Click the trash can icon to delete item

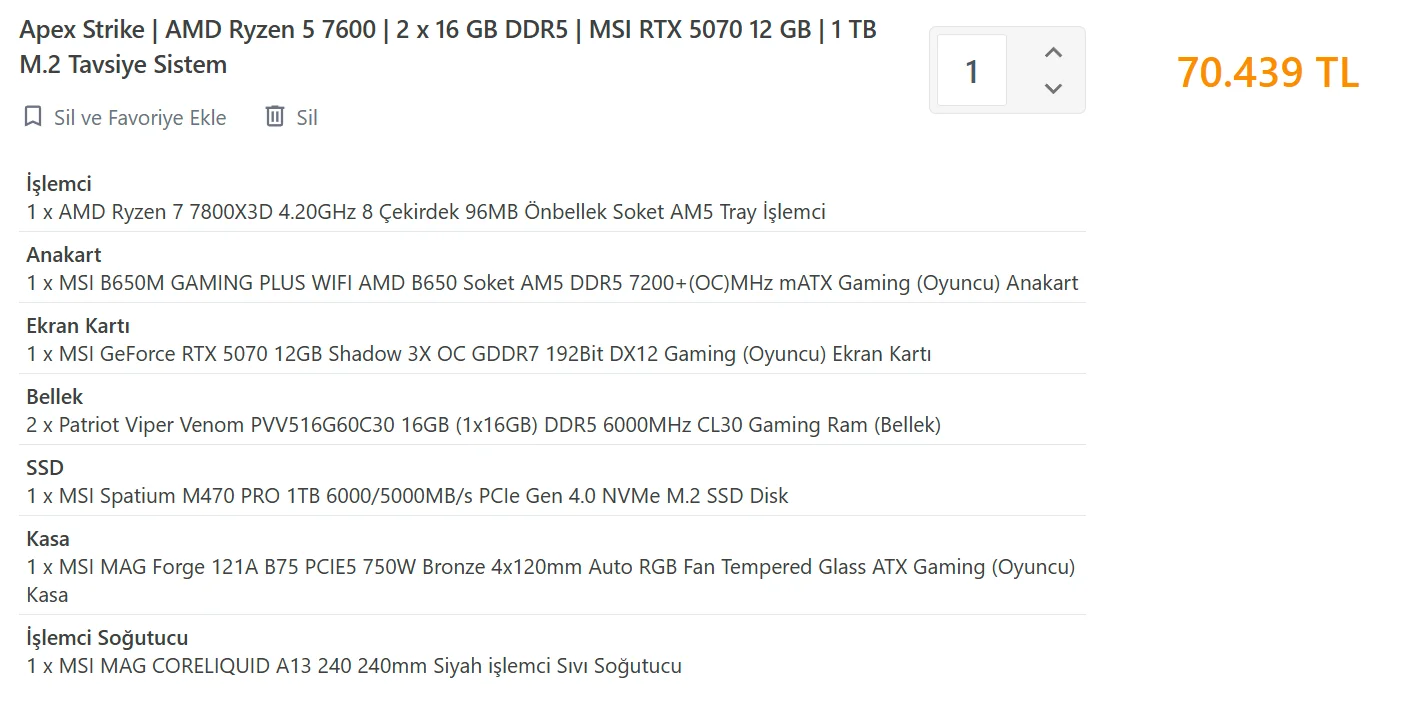pyautogui.click(x=274, y=117)
